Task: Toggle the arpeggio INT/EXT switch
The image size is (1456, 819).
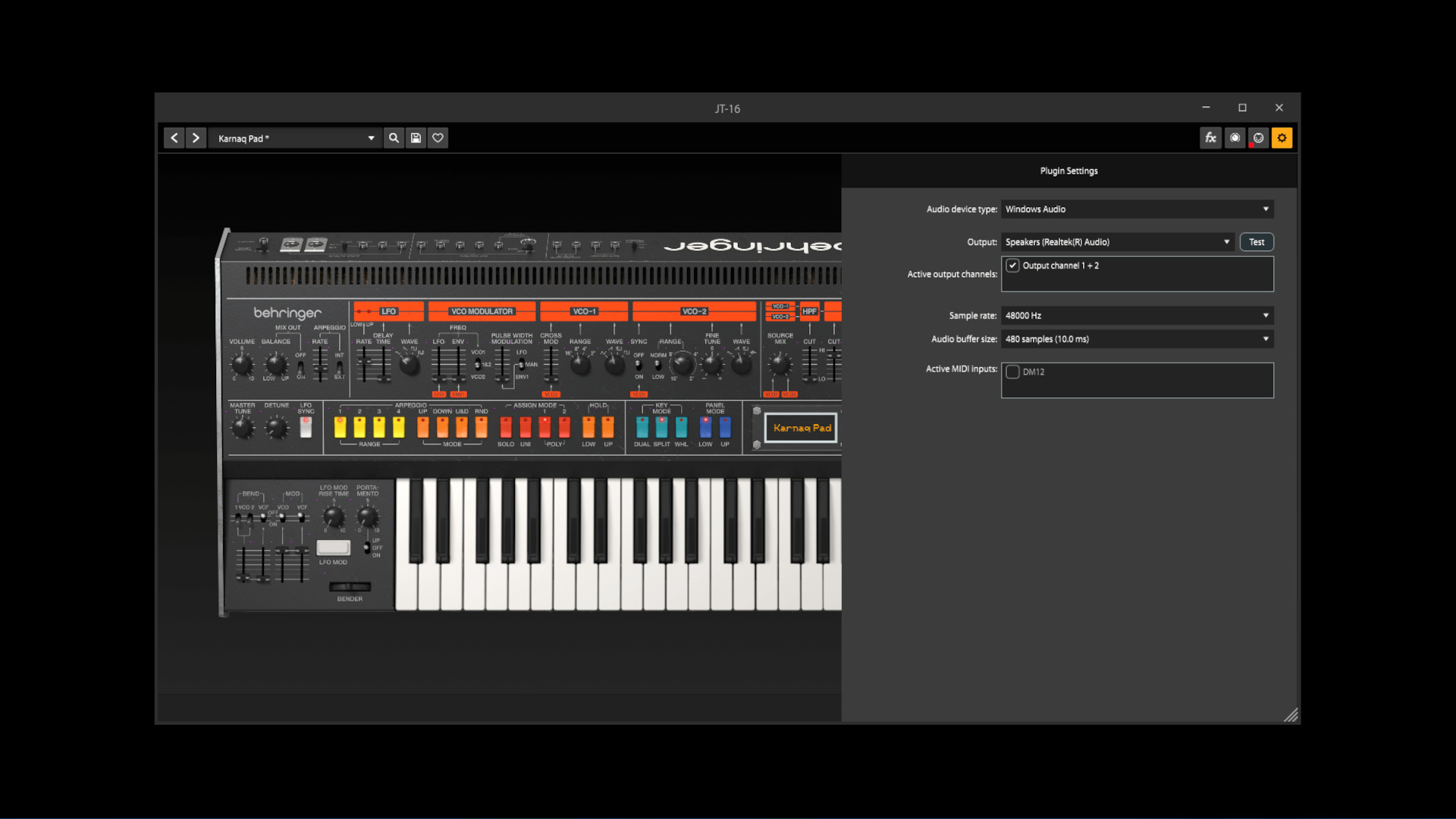Action: (x=339, y=366)
